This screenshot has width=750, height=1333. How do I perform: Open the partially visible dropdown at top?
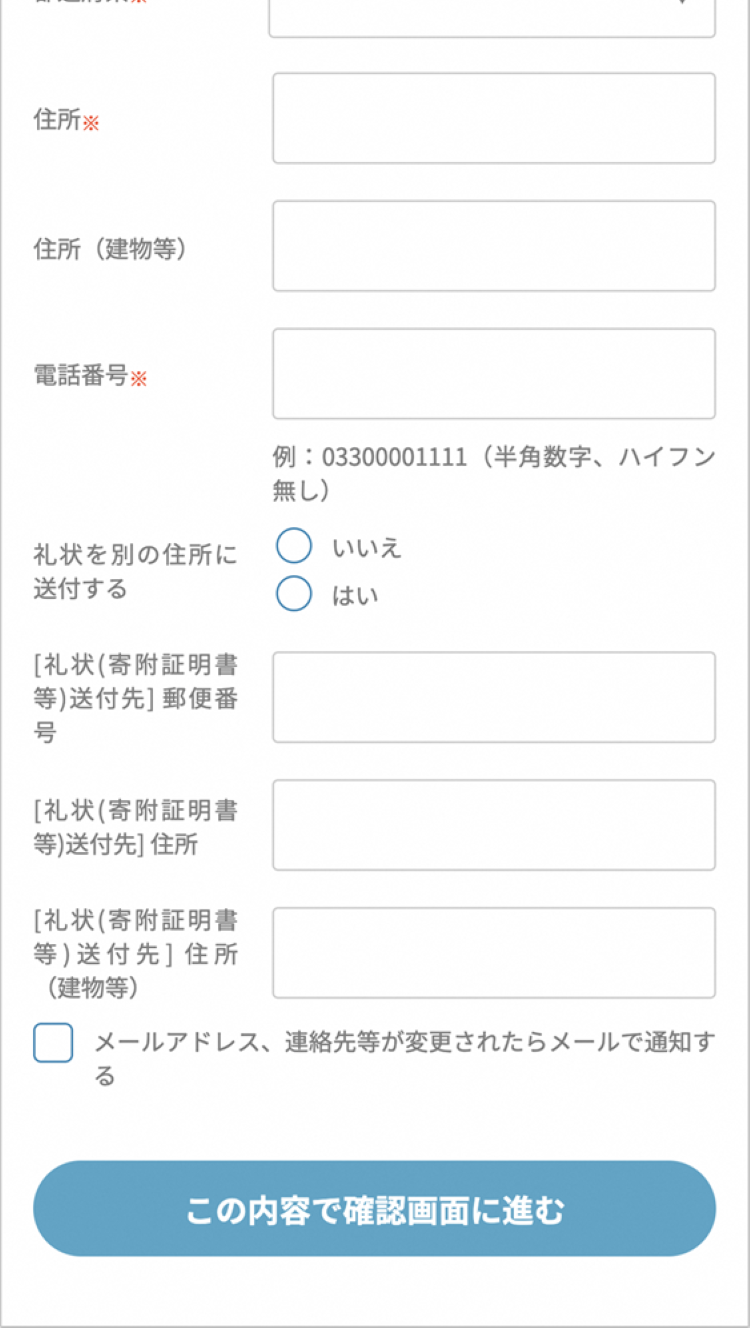point(492,14)
